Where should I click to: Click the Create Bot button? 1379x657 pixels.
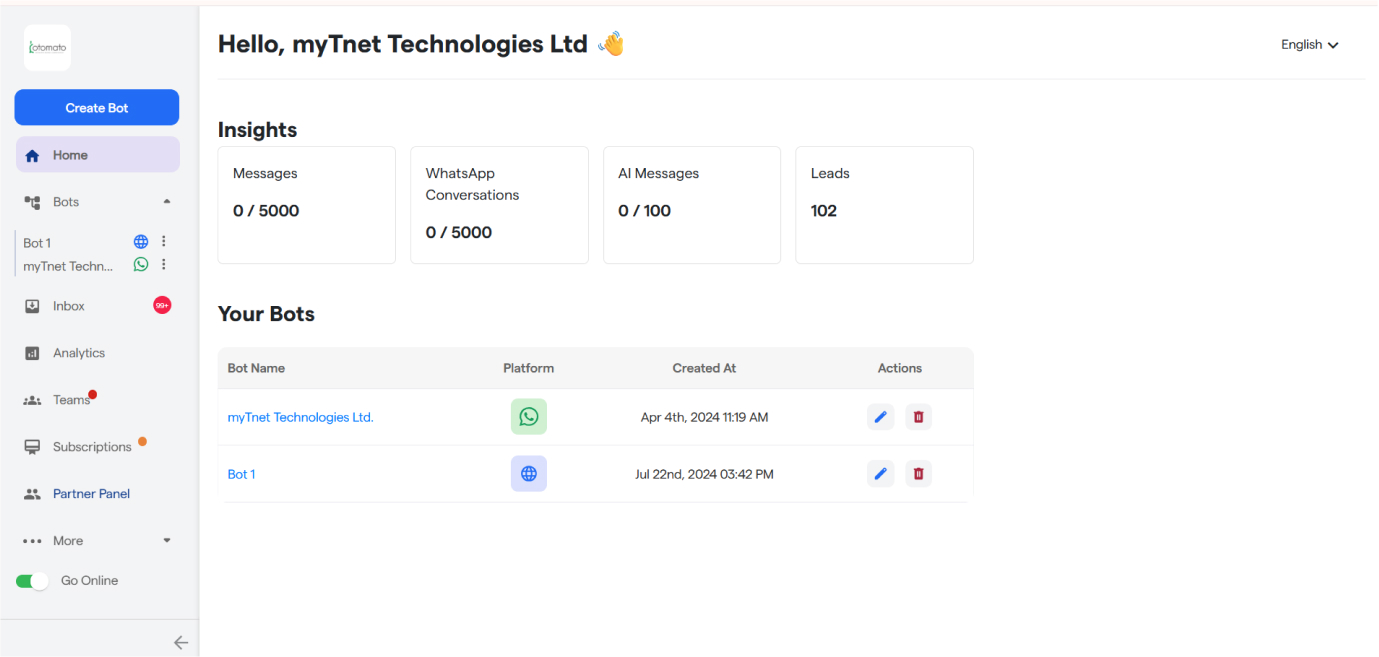click(97, 108)
